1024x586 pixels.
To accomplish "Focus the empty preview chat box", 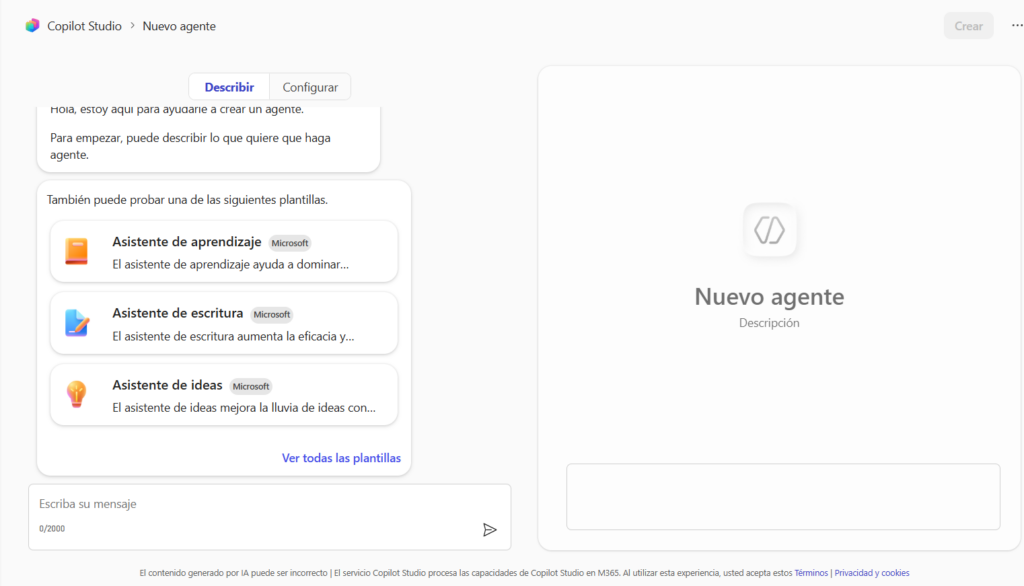I will click(x=783, y=496).
